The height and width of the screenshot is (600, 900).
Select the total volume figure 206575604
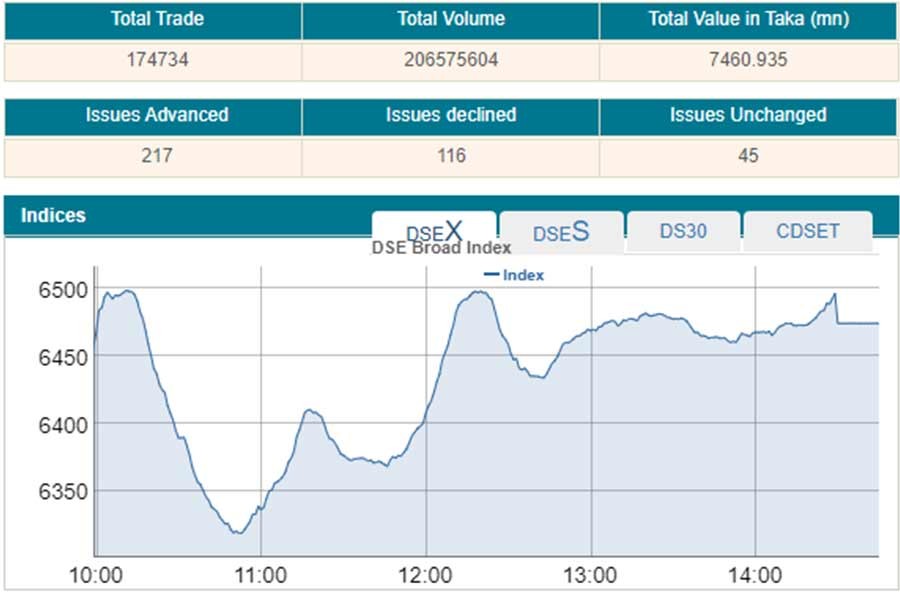tap(450, 60)
